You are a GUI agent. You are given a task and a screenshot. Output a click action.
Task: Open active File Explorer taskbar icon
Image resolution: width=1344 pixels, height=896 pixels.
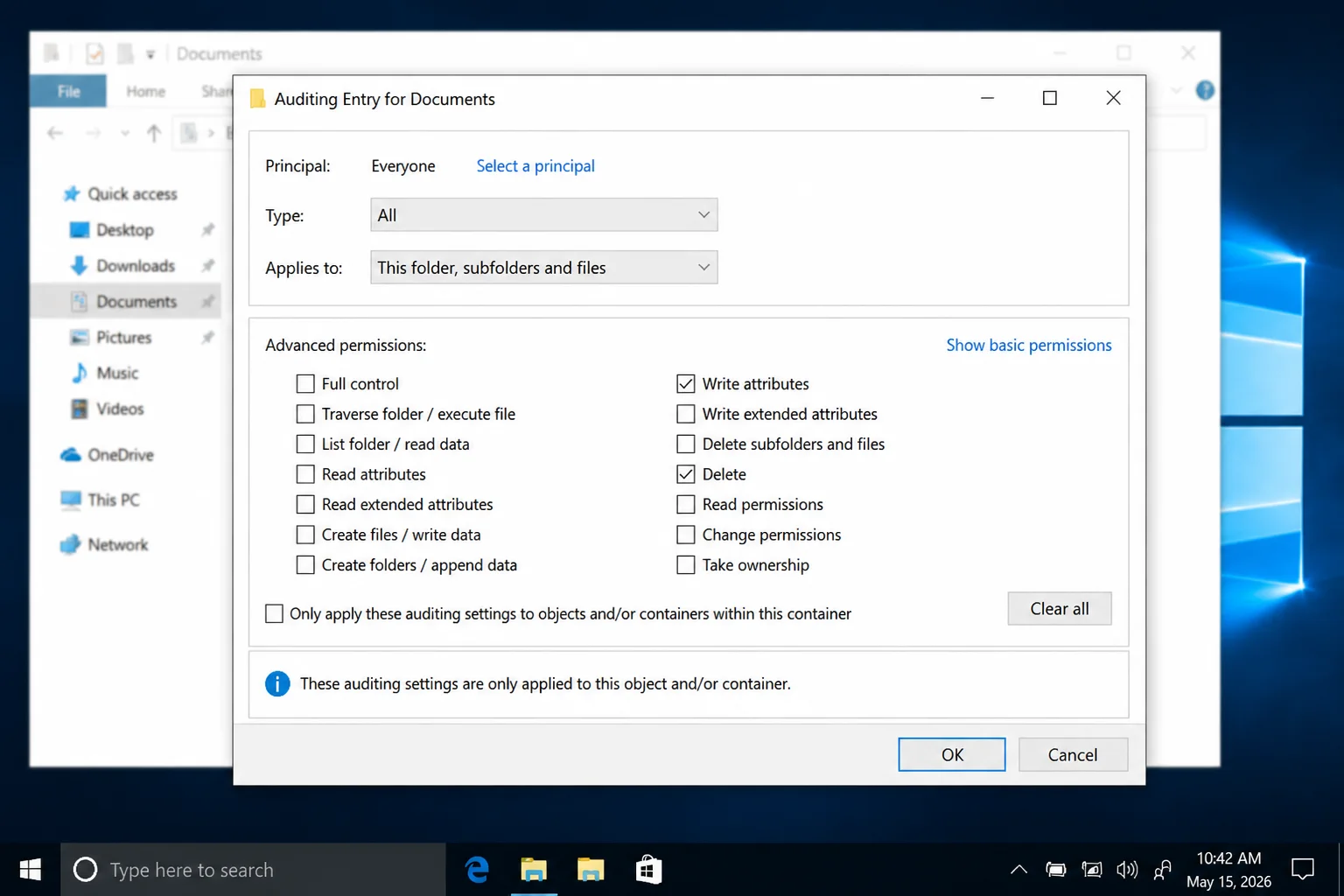point(534,869)
